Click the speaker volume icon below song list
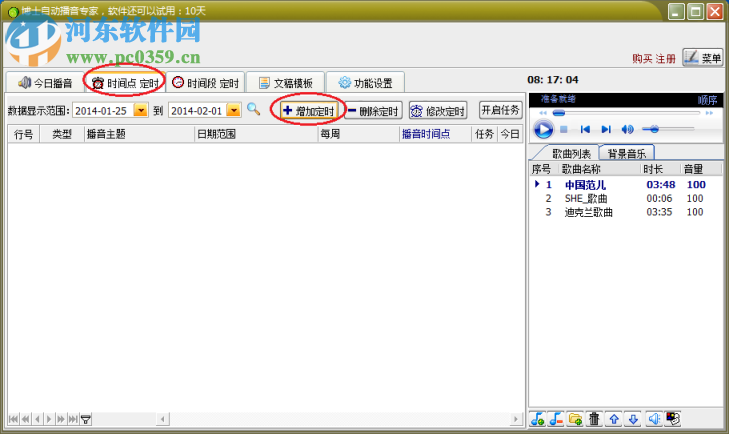Screen dimensions: 729x434 pos(654,419)
